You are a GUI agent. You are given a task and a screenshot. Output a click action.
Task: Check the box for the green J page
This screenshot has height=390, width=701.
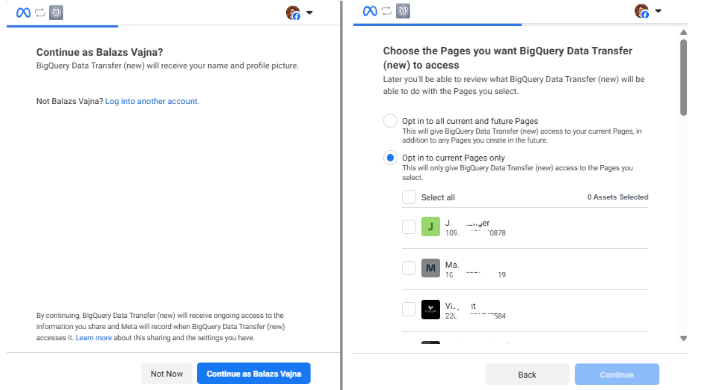coord(409,227)
